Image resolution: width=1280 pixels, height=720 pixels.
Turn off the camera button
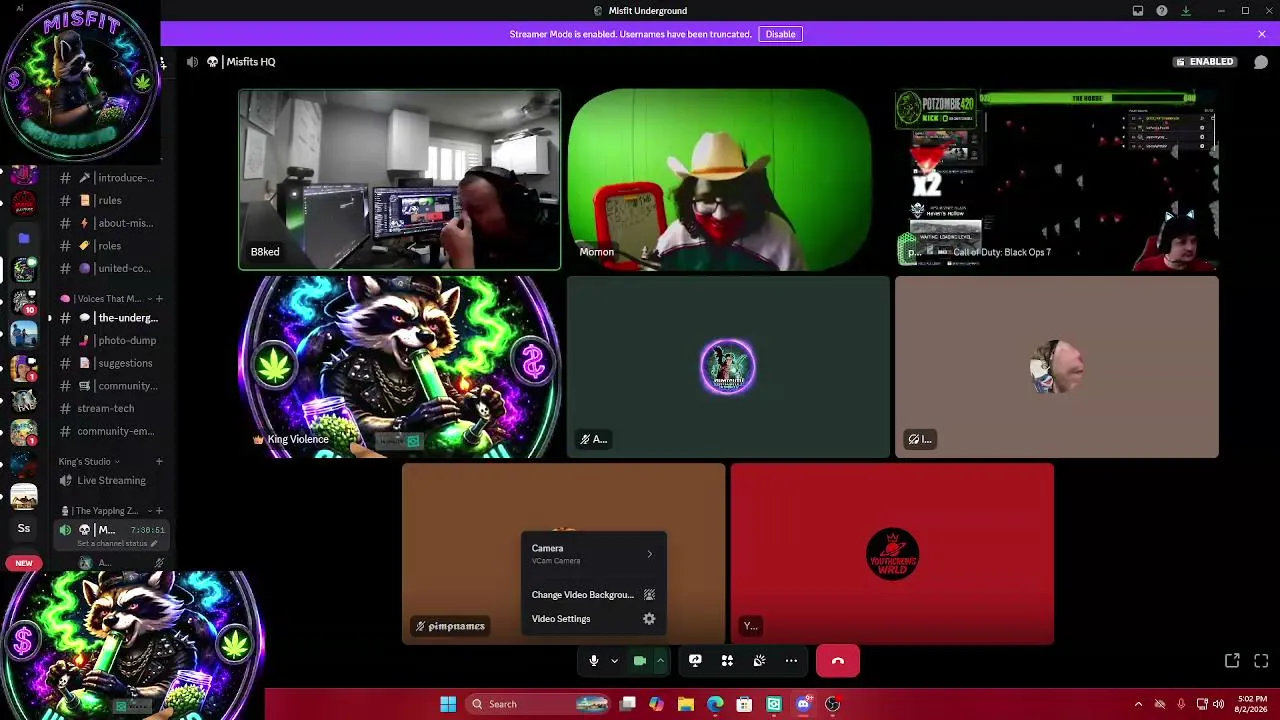coord(640,661)
